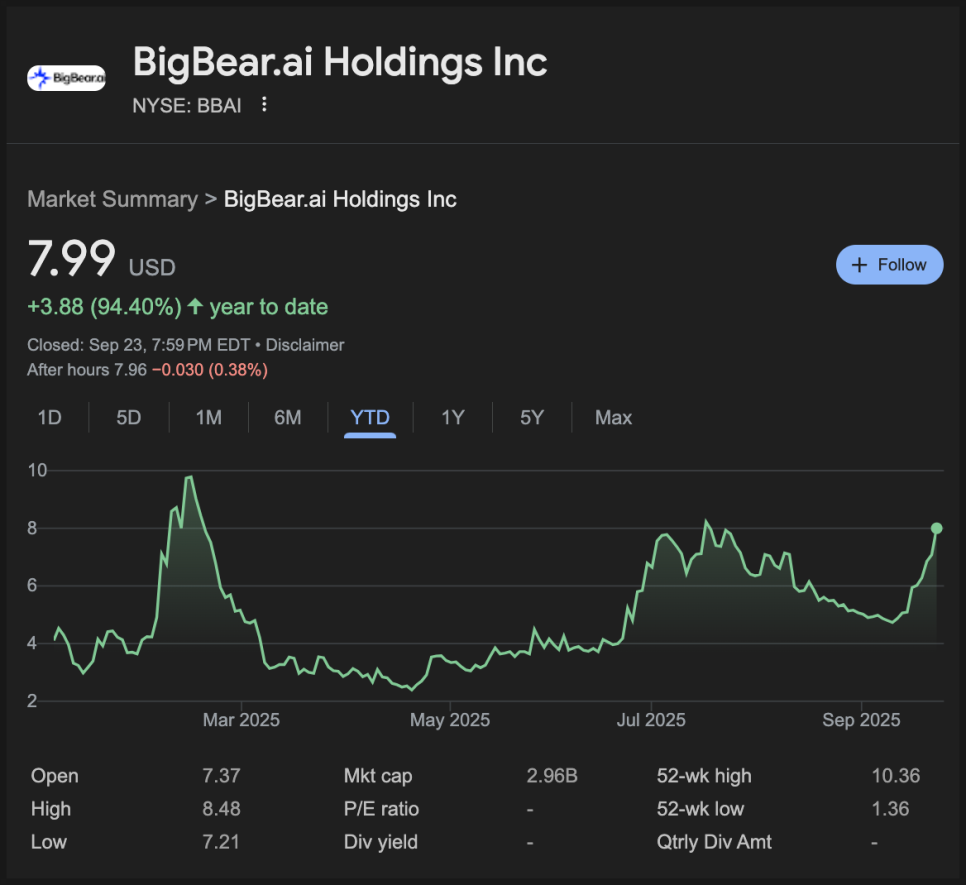
Task: Click the BigBear.ai company logo
Action: (x=67, y=78)
